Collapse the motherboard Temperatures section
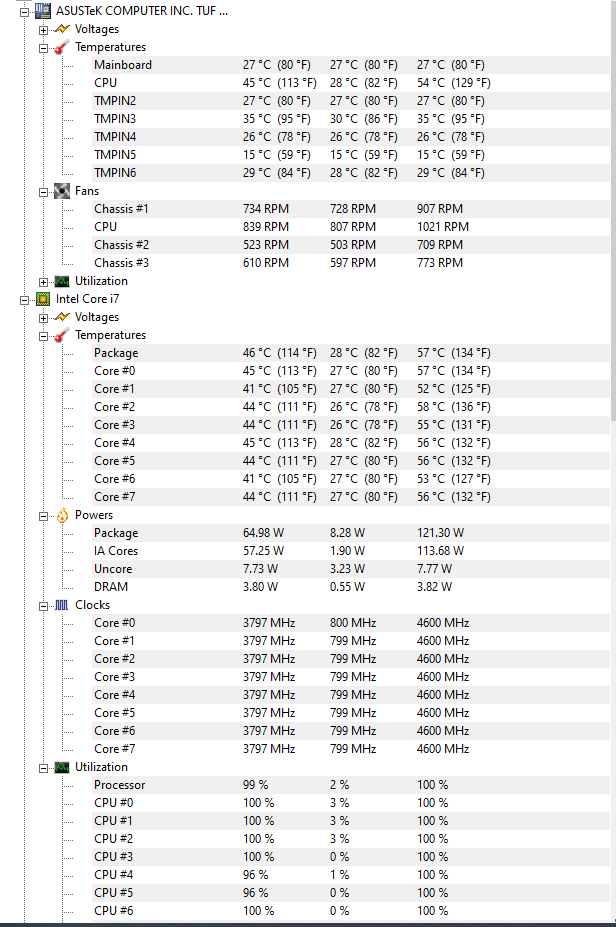616x927 pixels. (41, 47)
